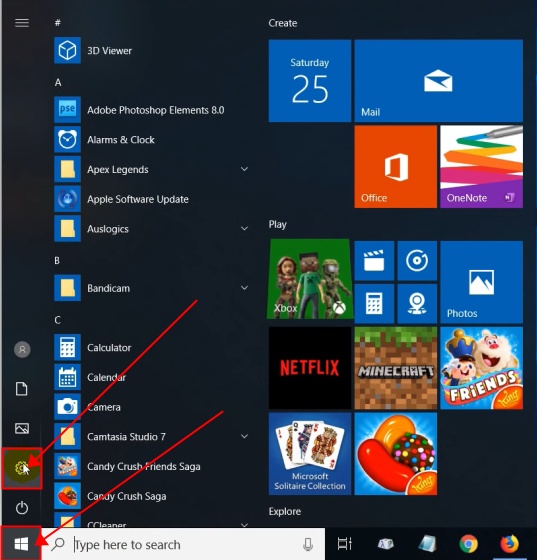Open the 3D Viewer app icon
Image resolution: width=537 pixels, height=560 pixels.
(67, 50)
